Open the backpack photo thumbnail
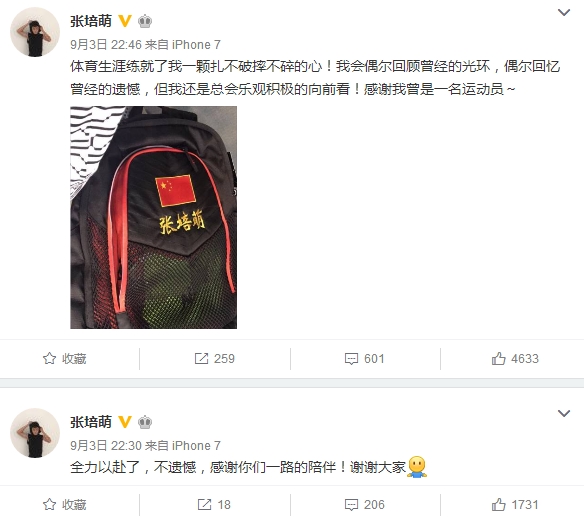 pos(153,217)
